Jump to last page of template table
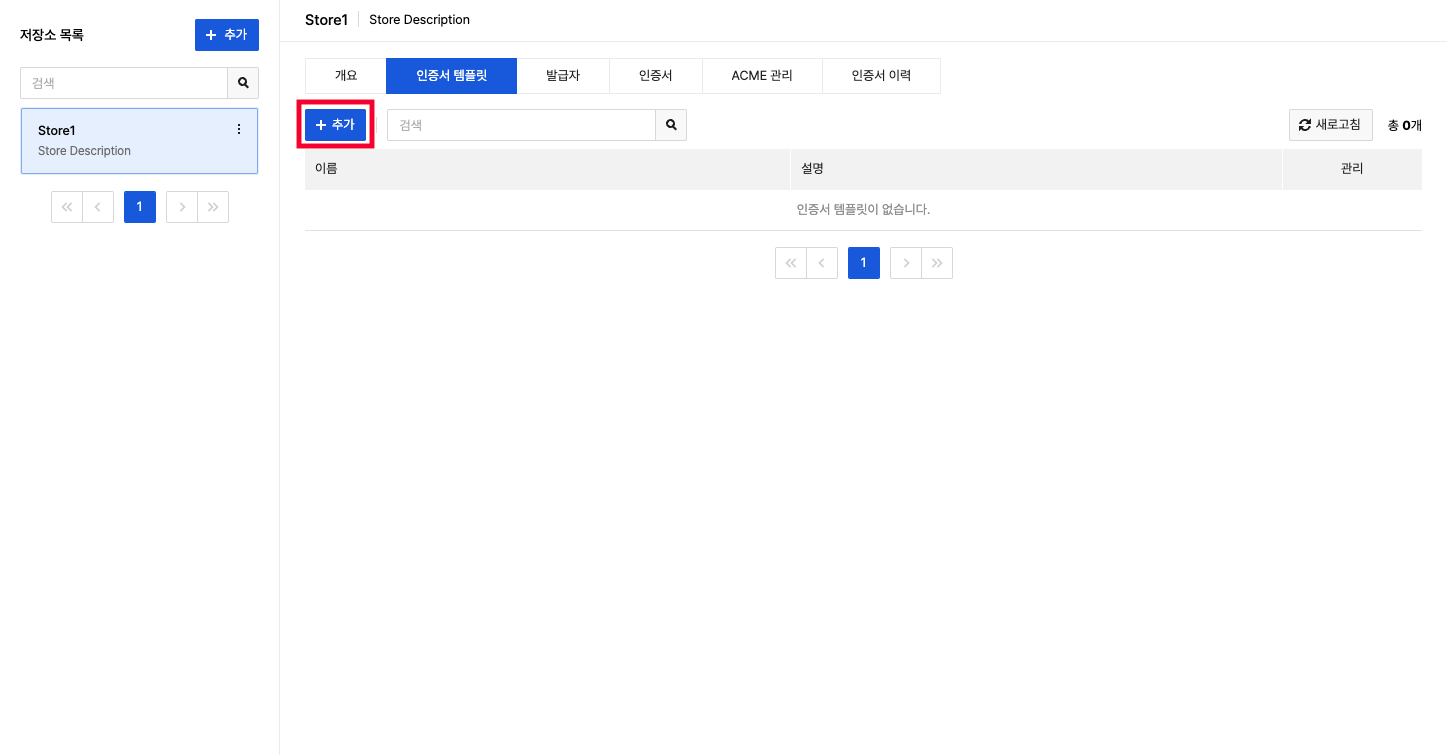 click(x=937, y=263)
